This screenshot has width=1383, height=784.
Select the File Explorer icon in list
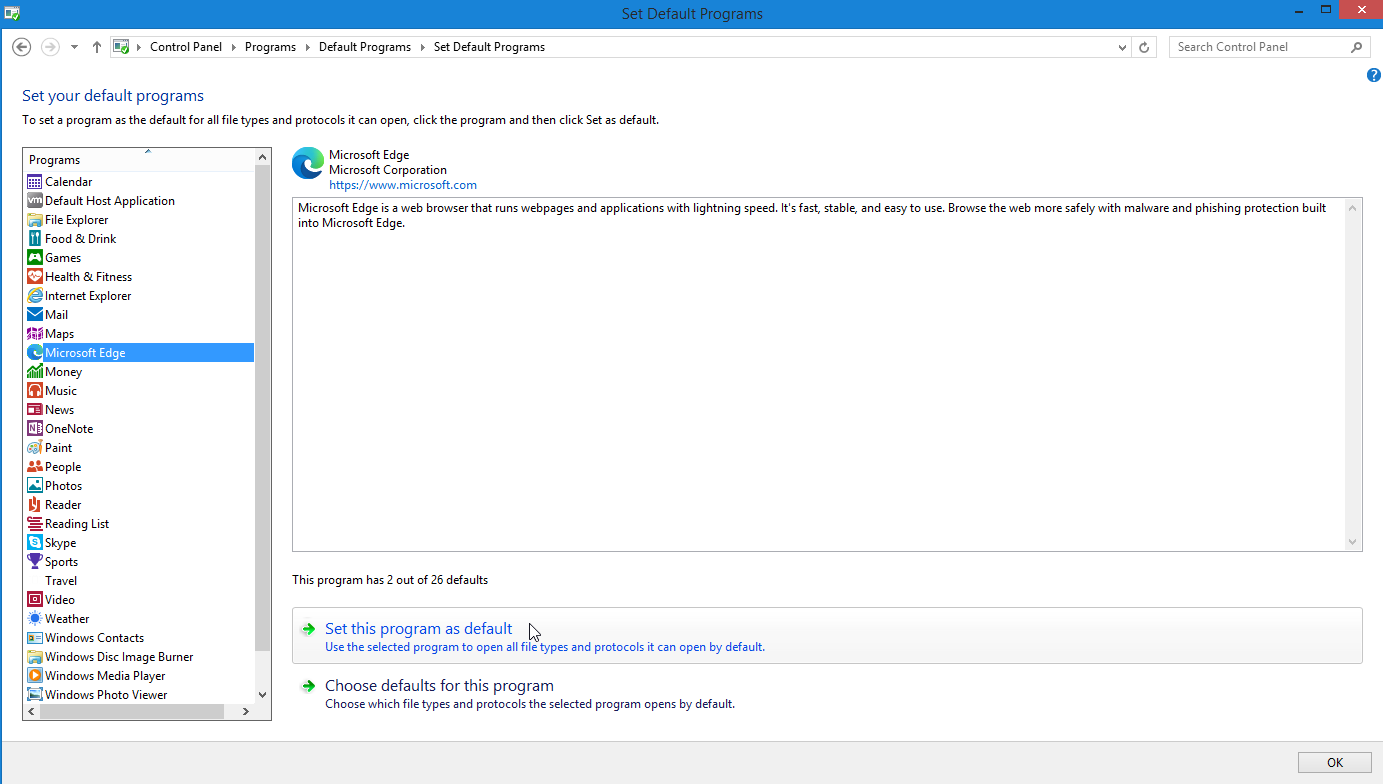35,220
